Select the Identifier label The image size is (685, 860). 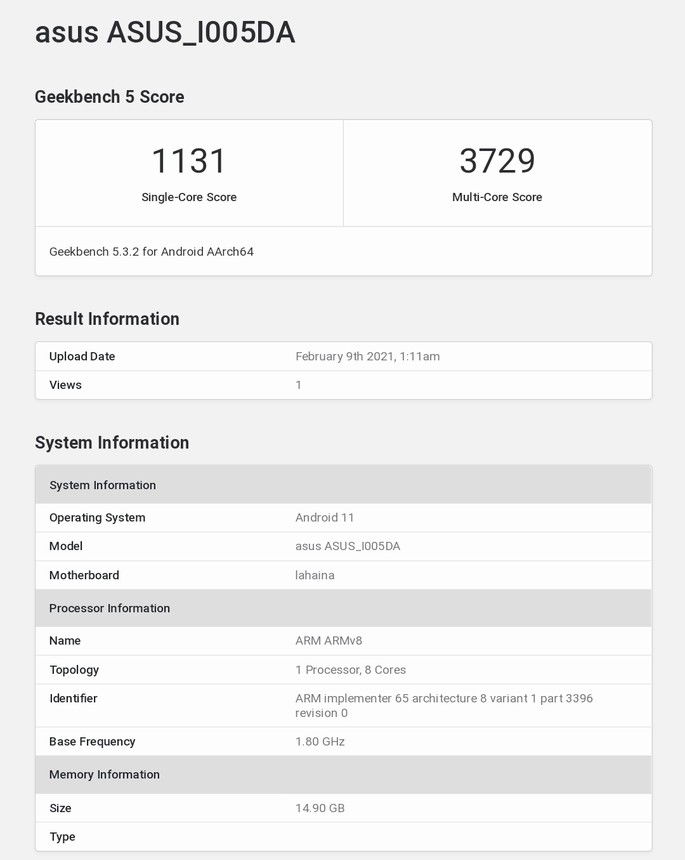(73, 698)
